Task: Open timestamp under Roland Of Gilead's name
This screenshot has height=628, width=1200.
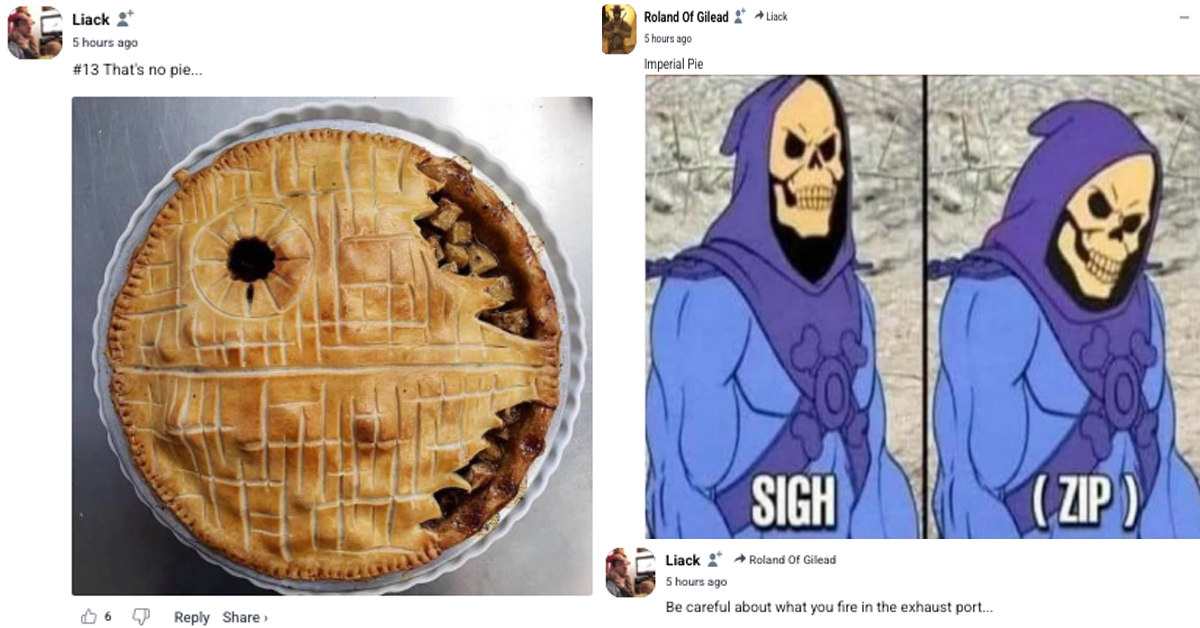Action: [668, 38]
